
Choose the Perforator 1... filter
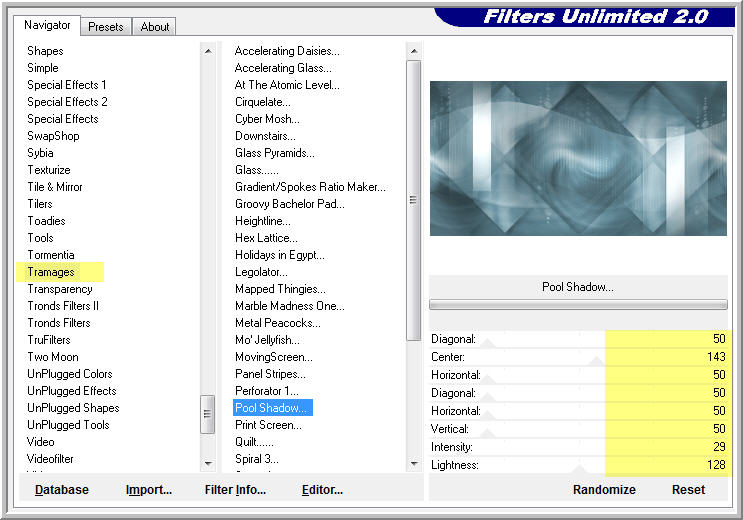coord(267,391)
